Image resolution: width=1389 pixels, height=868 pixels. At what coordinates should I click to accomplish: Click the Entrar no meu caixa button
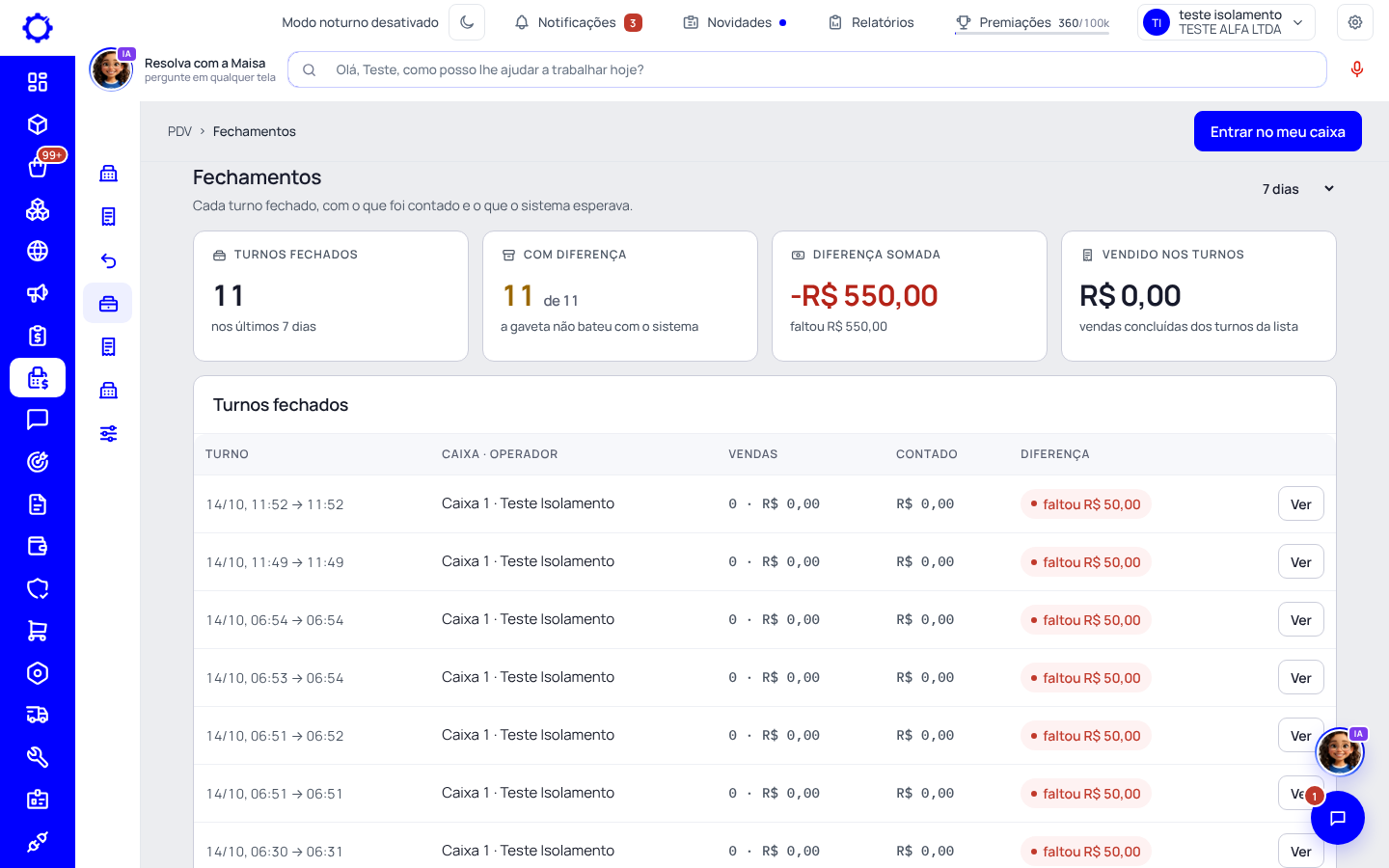click(1278, 131)
